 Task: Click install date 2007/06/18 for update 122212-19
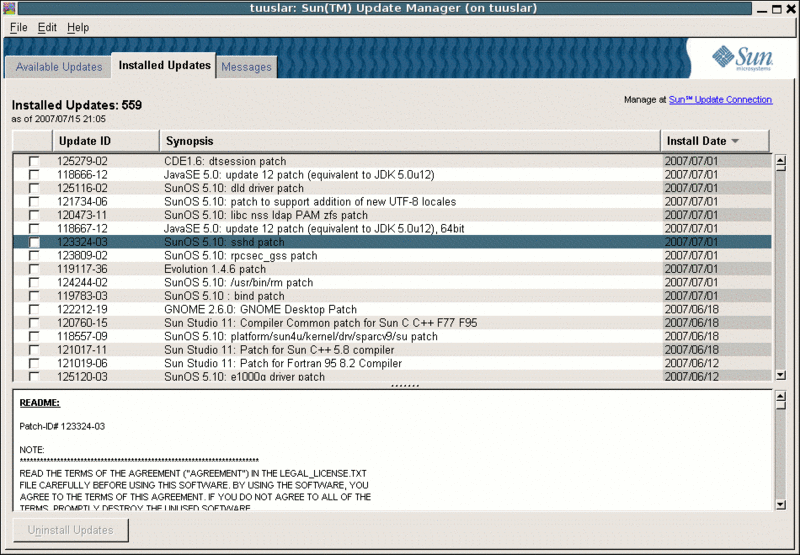[691, 309]
